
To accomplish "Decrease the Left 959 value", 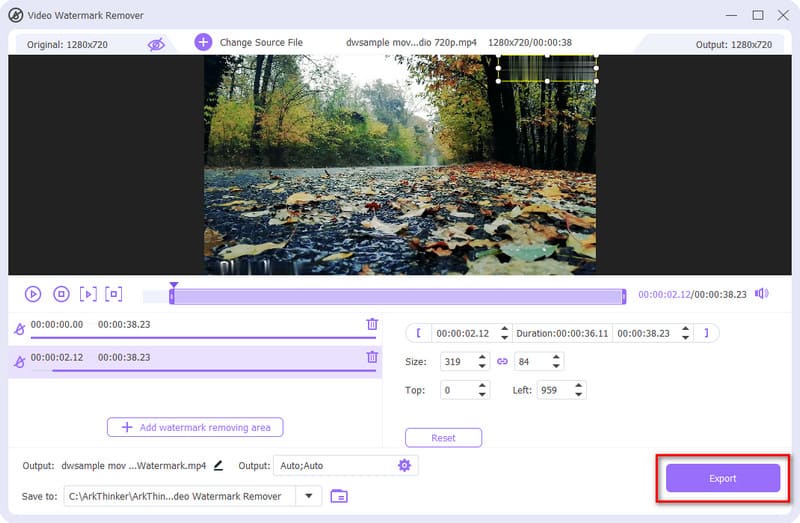I will point(579,394).
